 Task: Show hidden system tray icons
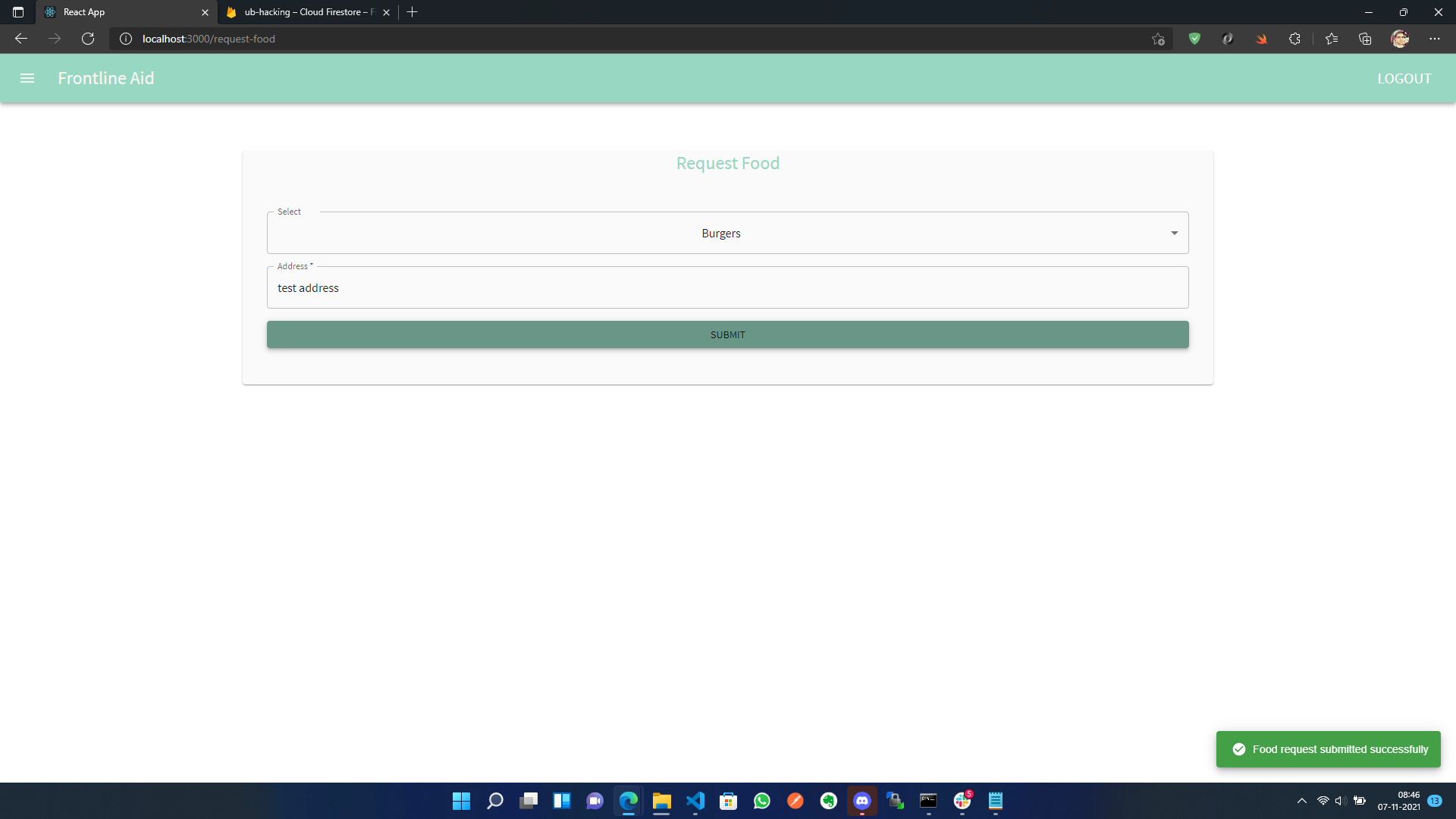click(x=1301, y=801)
